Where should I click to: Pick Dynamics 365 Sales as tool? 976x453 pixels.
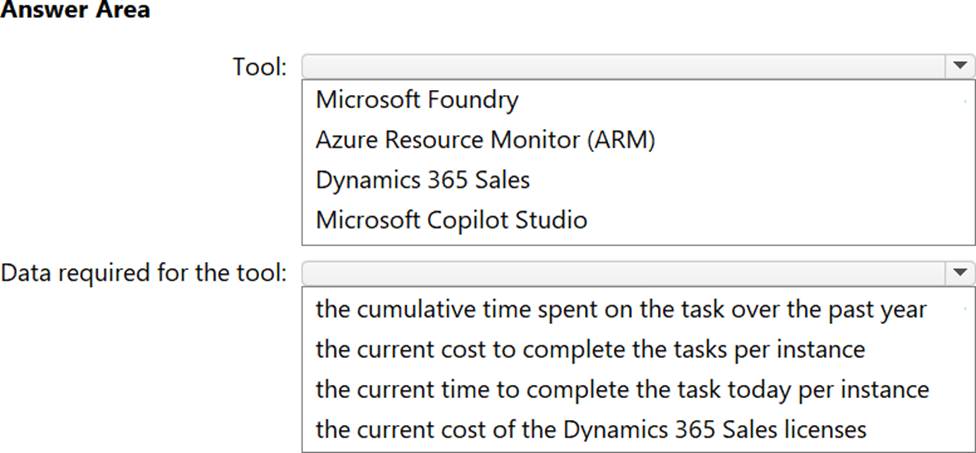pos(422,180)
